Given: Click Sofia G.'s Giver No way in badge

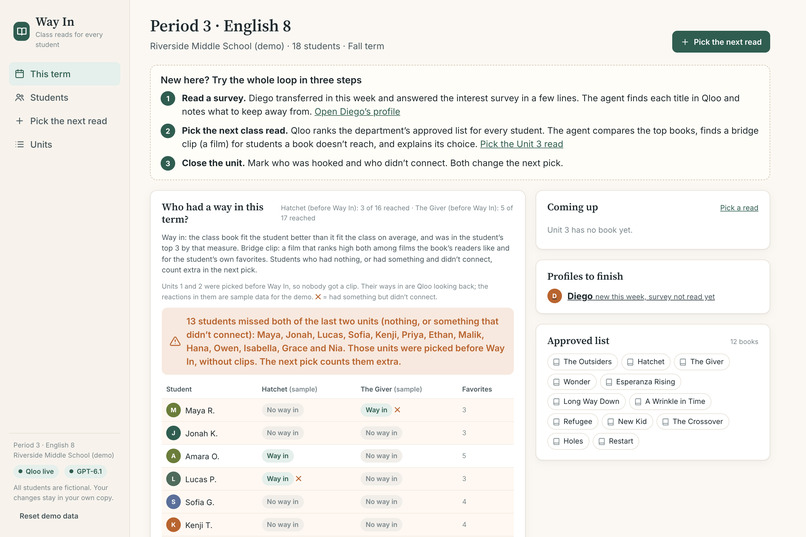Looking at the screenshot, I should click(381, 502).
